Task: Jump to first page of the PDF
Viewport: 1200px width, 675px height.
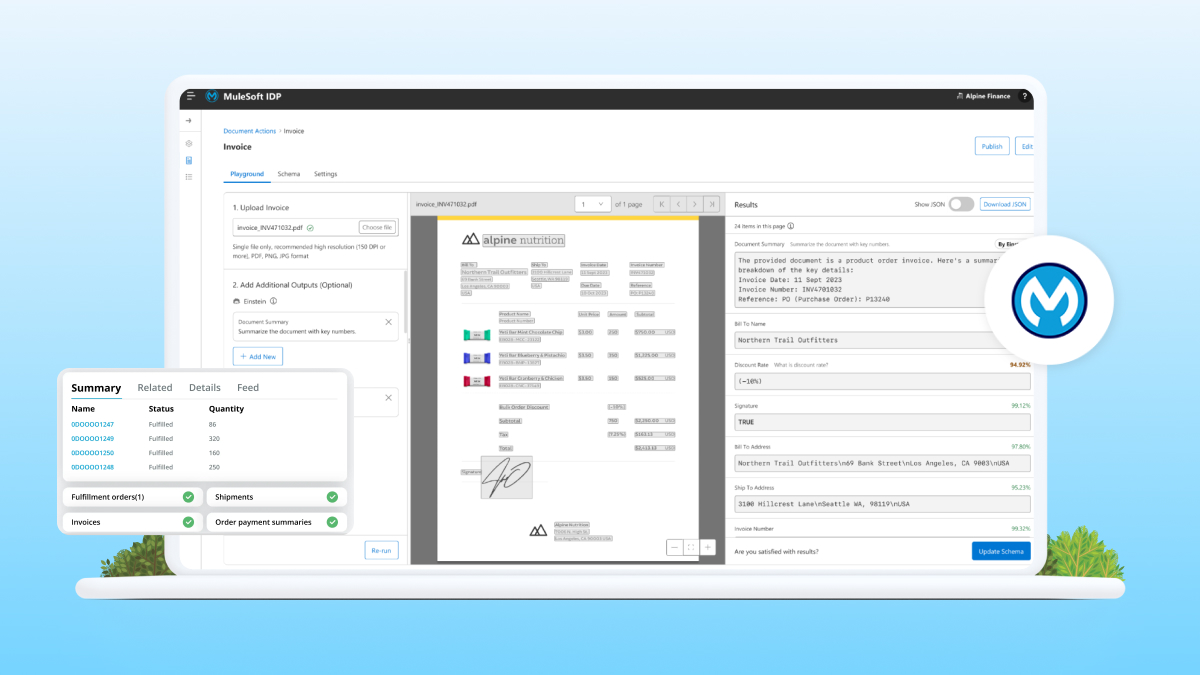Action: click(662, 204)
